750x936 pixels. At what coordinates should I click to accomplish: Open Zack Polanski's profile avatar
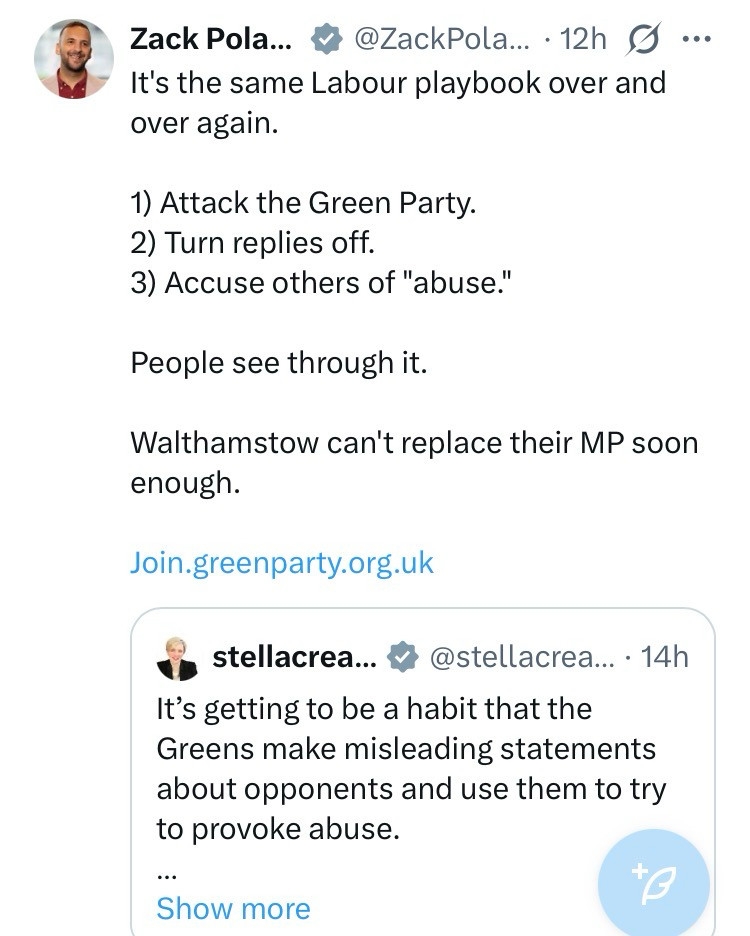74,58
